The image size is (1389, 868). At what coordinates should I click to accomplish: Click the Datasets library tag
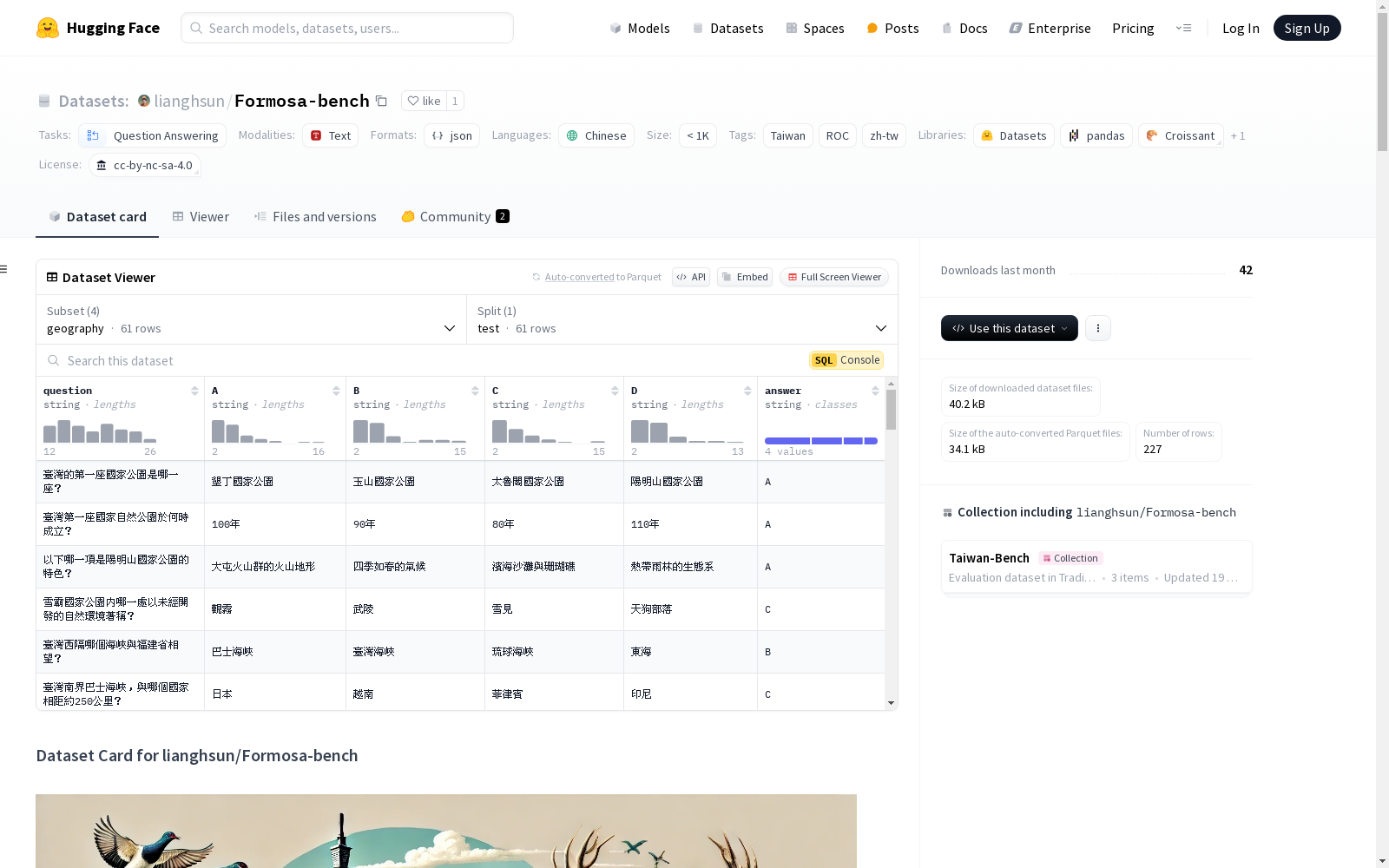[x=1014, y=135]
